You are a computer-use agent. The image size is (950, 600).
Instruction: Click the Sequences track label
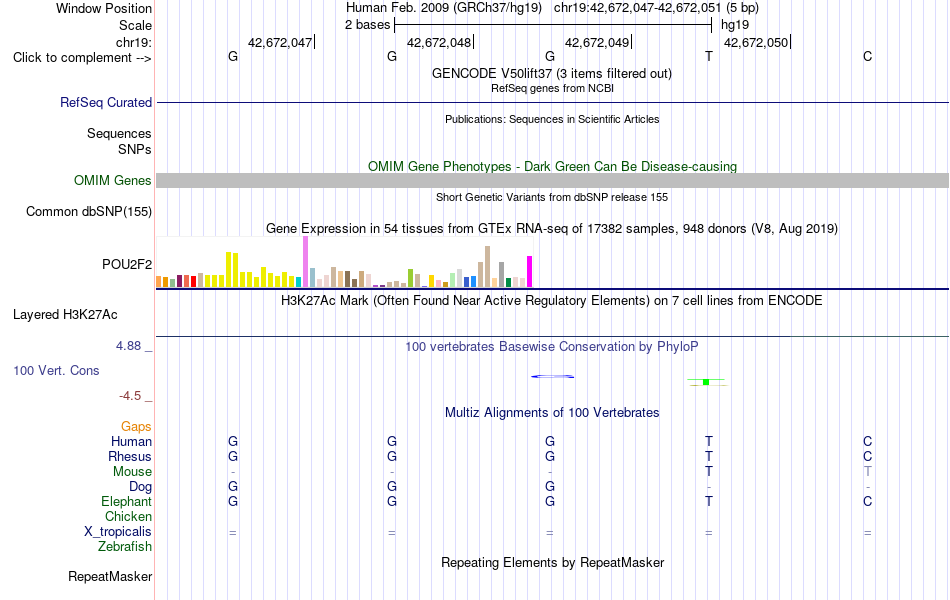119,133
